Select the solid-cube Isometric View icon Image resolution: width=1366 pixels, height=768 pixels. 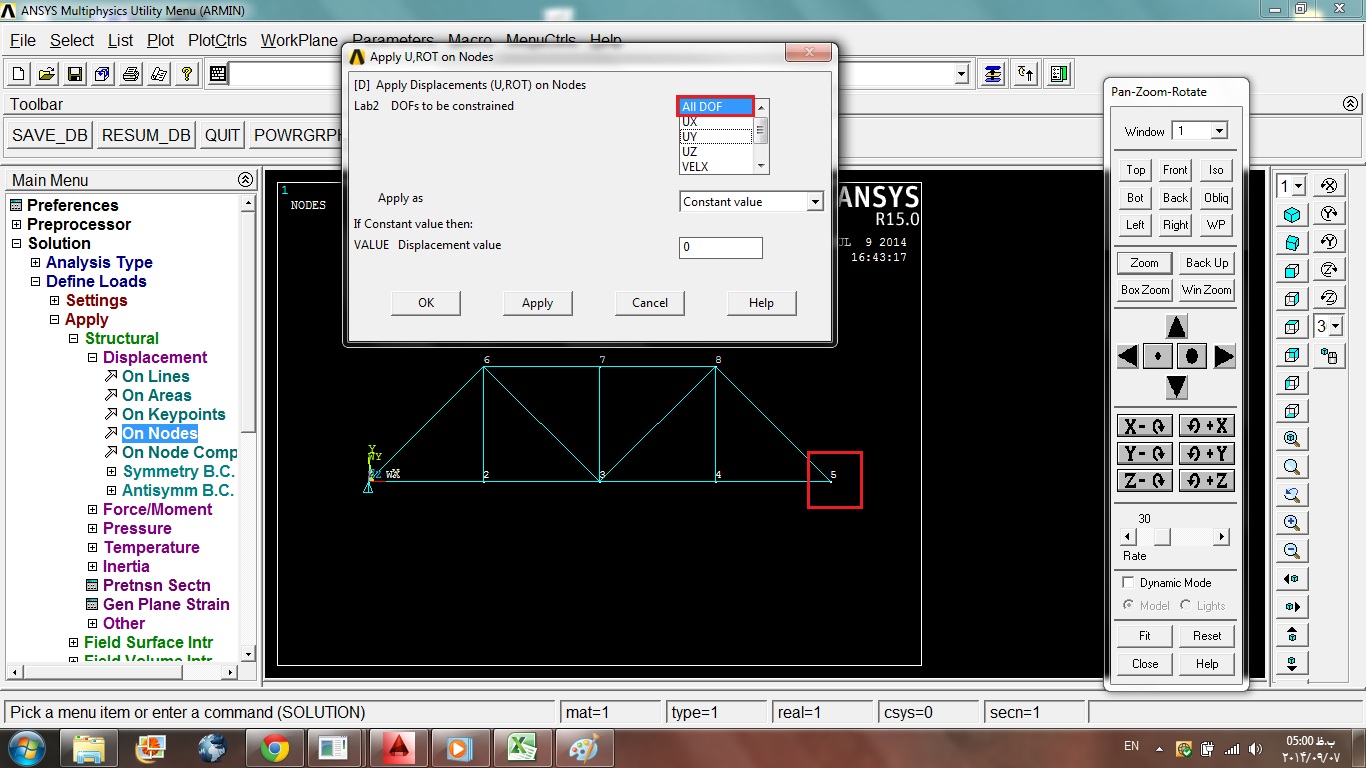tap(1292, 215)
